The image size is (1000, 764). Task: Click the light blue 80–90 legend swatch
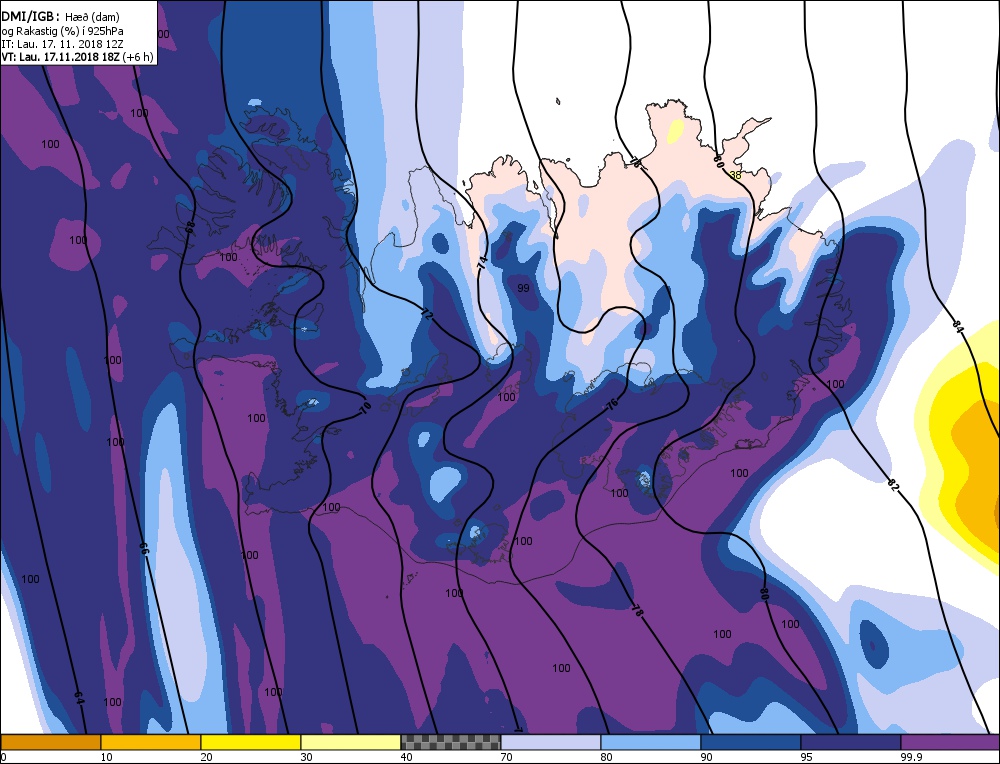[x=651, y=742]
